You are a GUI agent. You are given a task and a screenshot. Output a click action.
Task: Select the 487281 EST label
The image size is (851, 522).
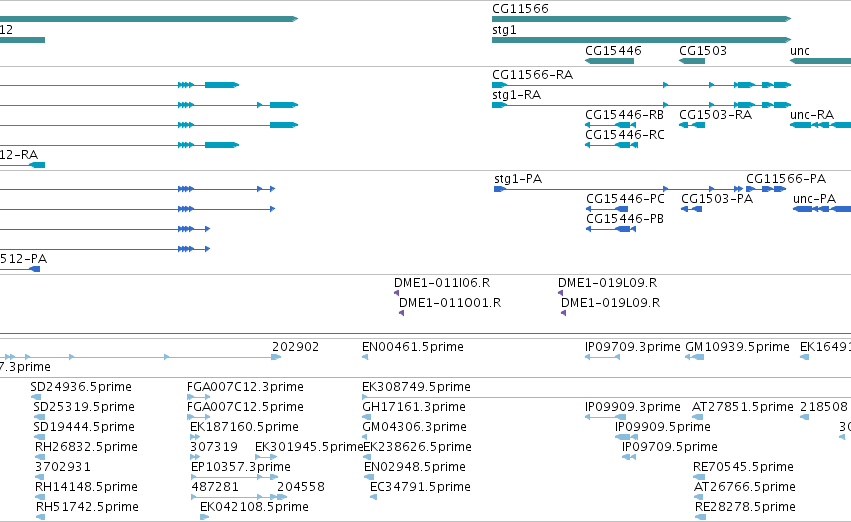click(x=215, y=487)
